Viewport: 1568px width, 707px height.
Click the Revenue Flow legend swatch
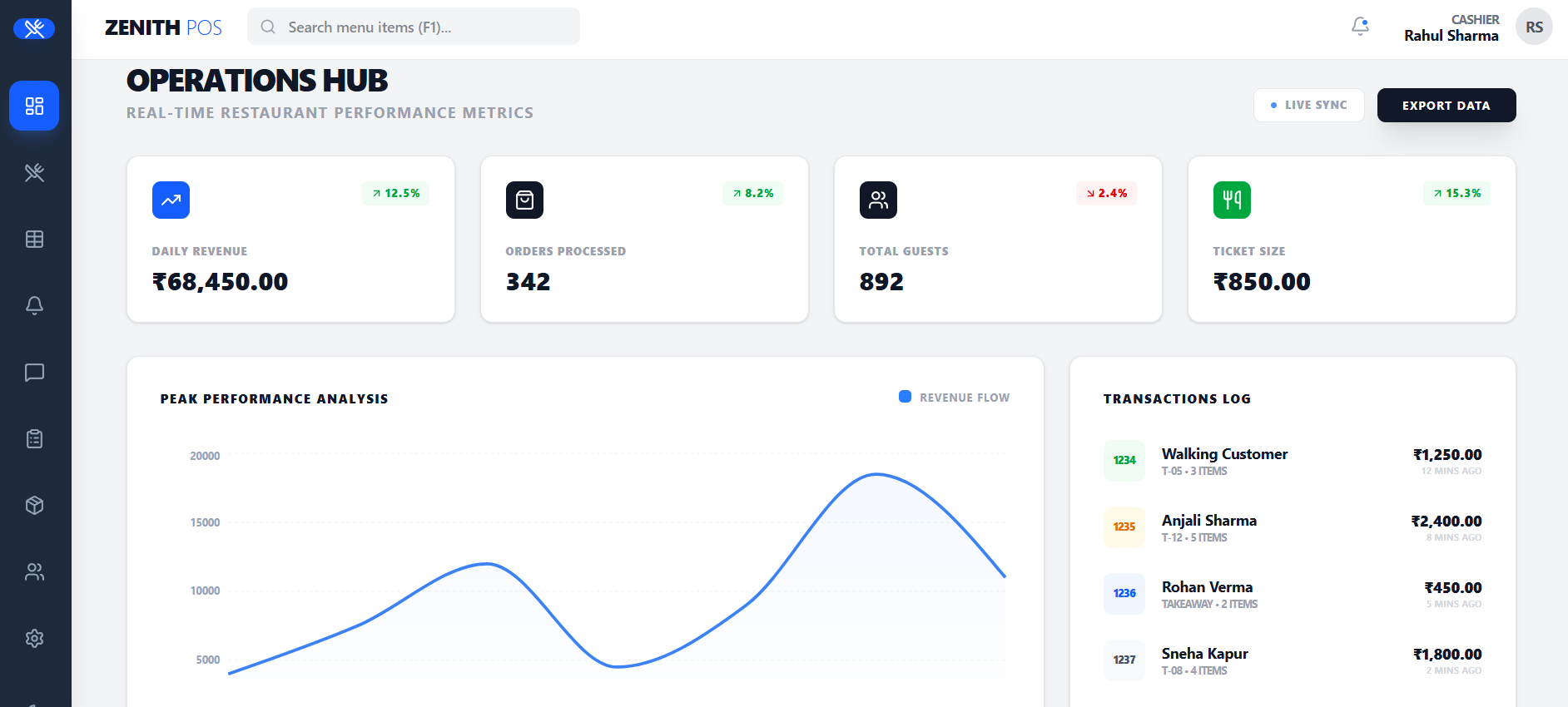pos(905,397)
